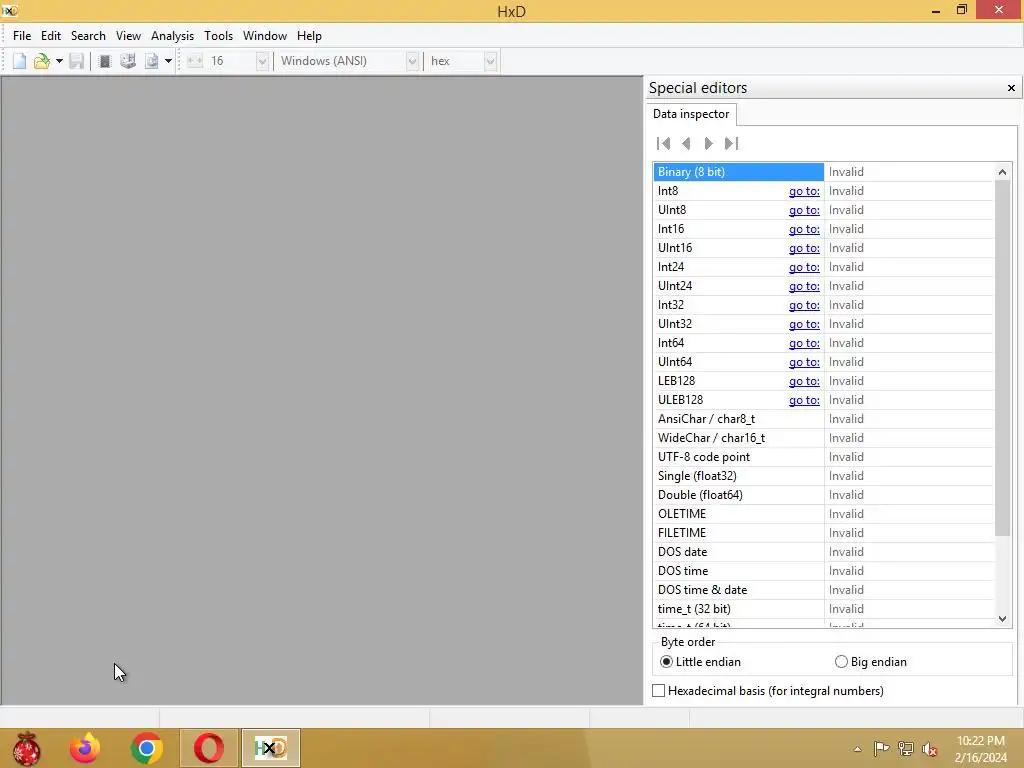This screenshot has width=1024, height=768.
Task: Select the Binary (8 bit) row
Action: pos(823,172)
